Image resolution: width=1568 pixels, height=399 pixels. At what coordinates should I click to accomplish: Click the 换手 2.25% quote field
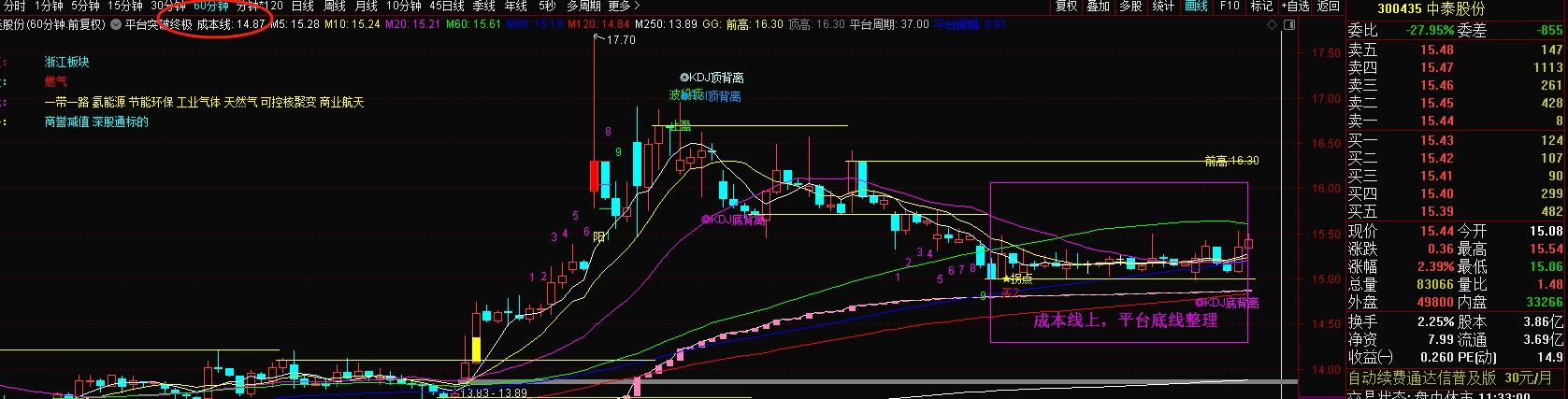click(x=1400, y=321)
